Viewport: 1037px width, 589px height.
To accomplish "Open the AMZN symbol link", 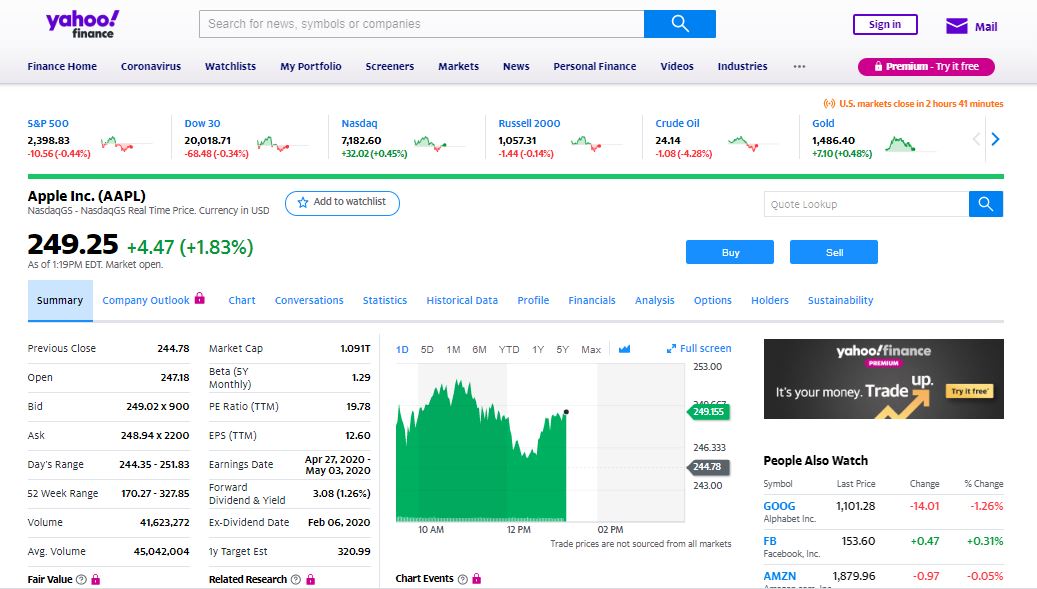I will [x=780, y=576].
